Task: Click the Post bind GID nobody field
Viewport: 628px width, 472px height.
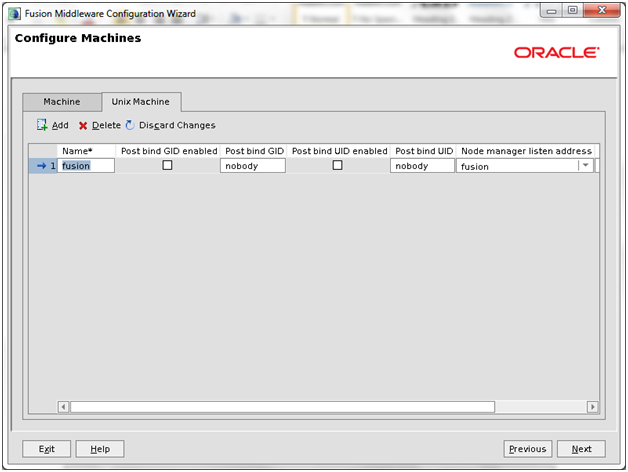Action: pyautogui.click(x=253, y=166)
